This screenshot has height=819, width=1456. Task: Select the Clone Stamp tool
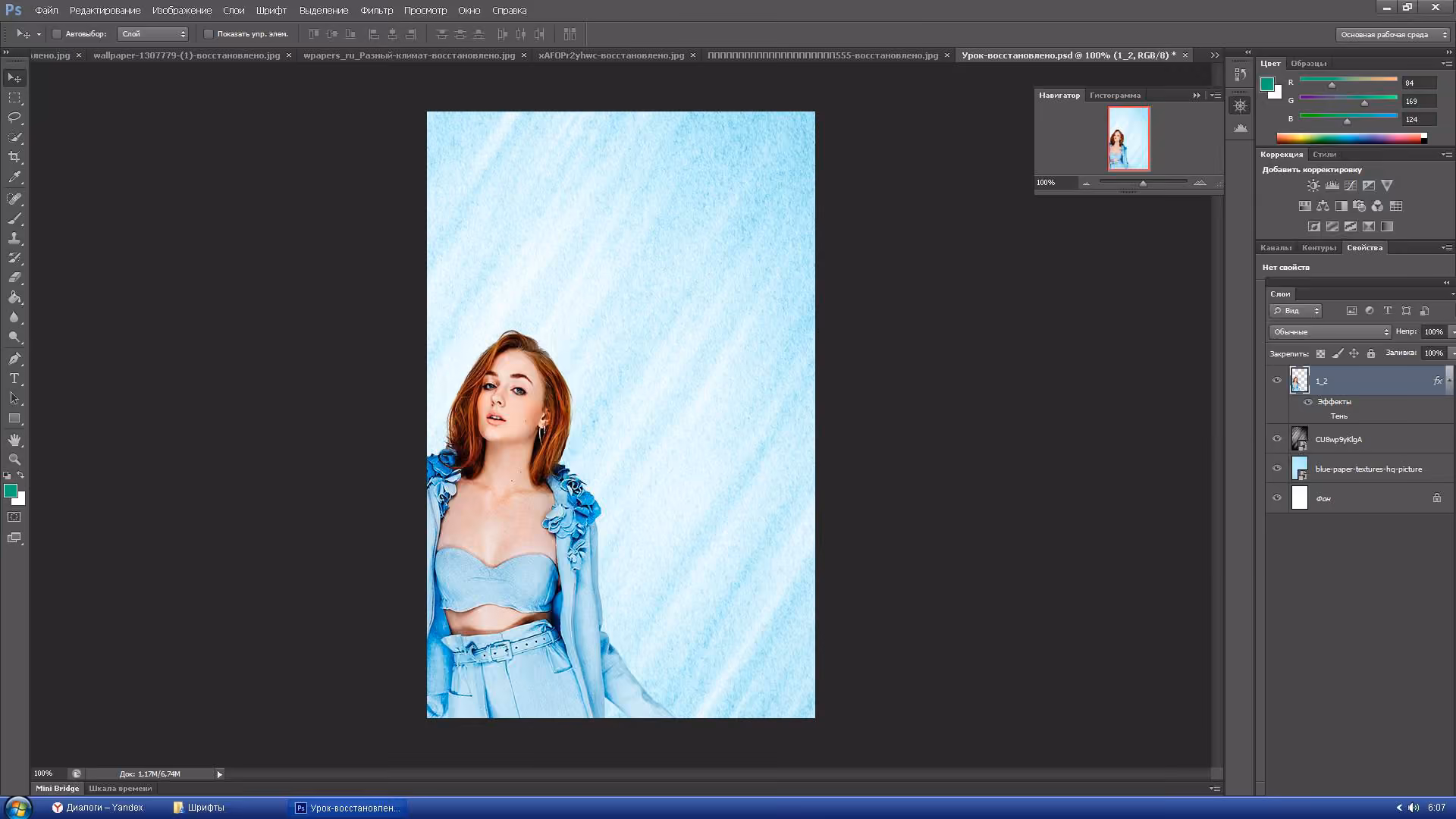pyautogui.click(x=14, y=238)
